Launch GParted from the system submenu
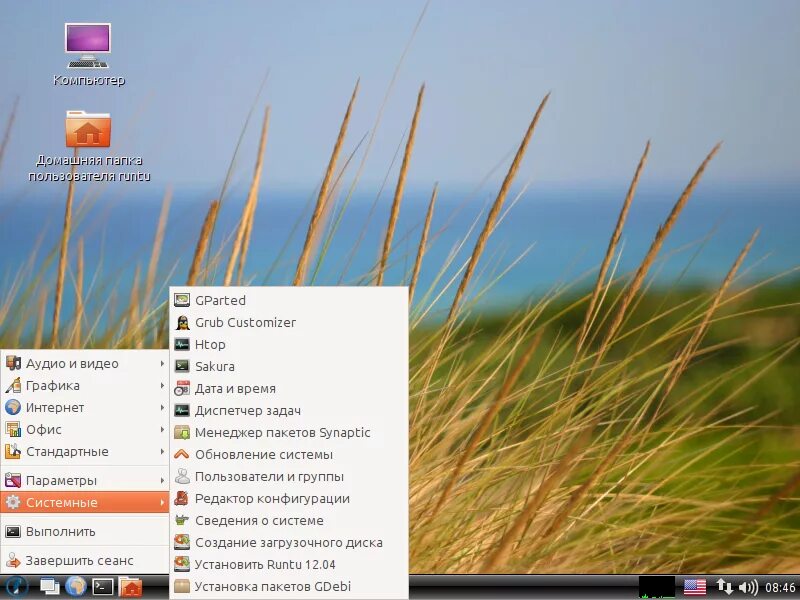 click(289, 300)
